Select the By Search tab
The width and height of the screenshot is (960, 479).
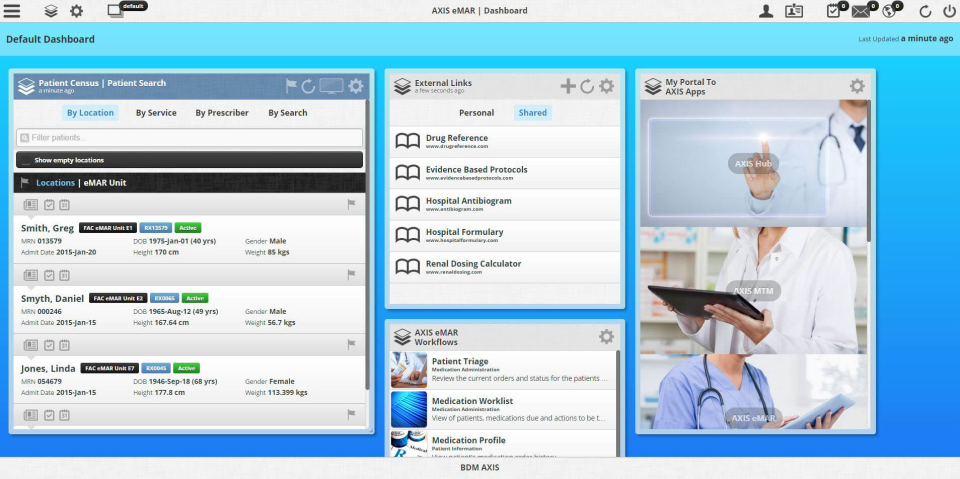click(288, 113)
